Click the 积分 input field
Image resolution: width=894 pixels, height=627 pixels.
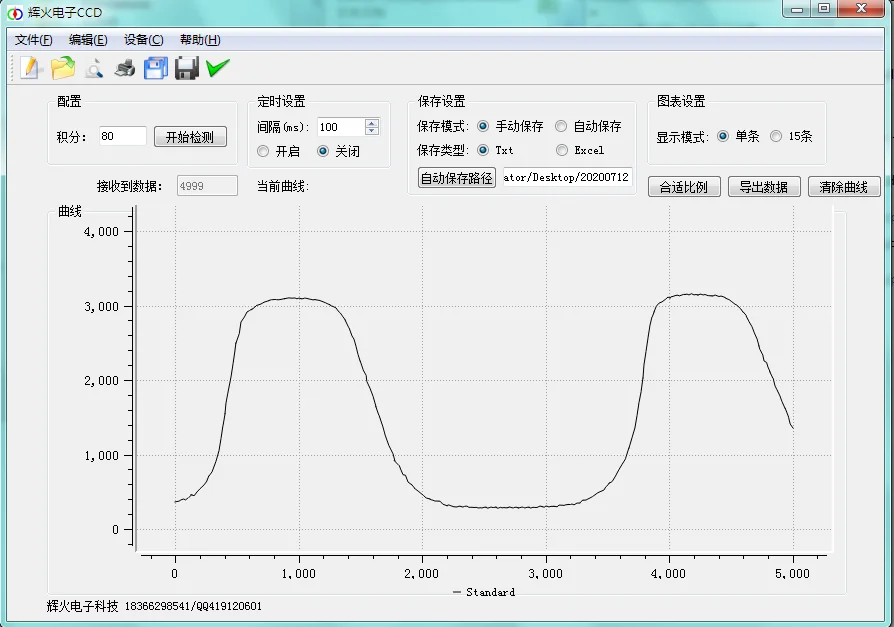coord(122,136)
